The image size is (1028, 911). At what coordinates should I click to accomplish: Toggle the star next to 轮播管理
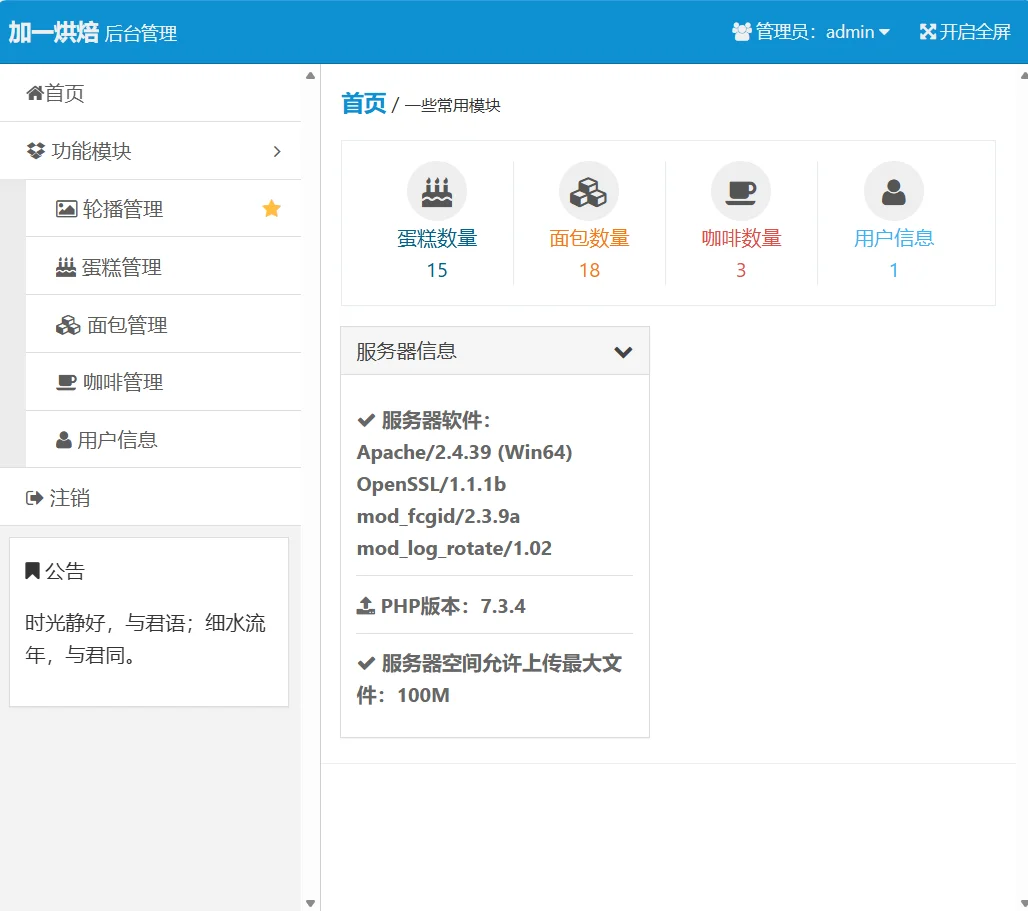point(269,208)
